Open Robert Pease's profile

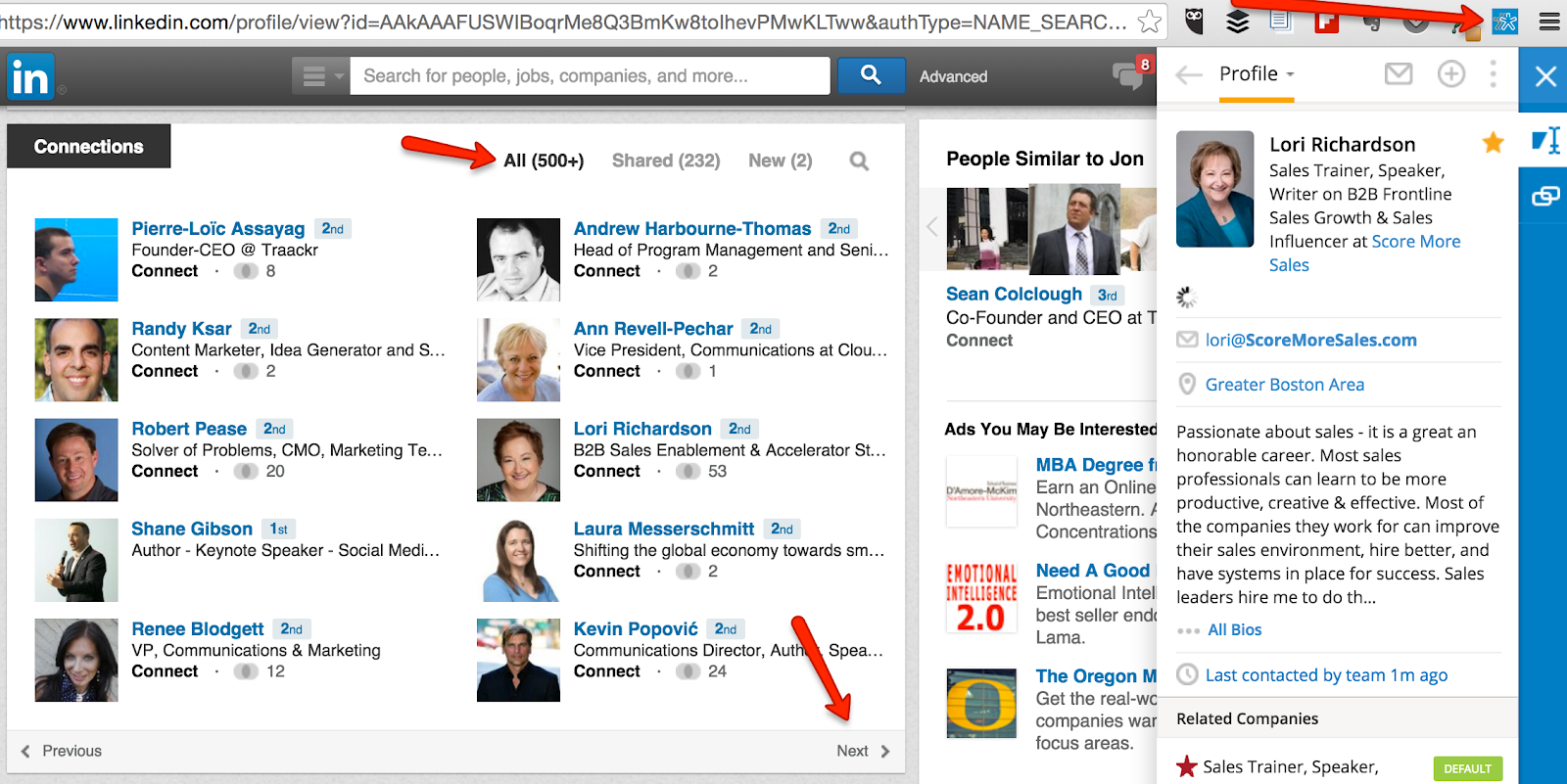coord(189,429)
